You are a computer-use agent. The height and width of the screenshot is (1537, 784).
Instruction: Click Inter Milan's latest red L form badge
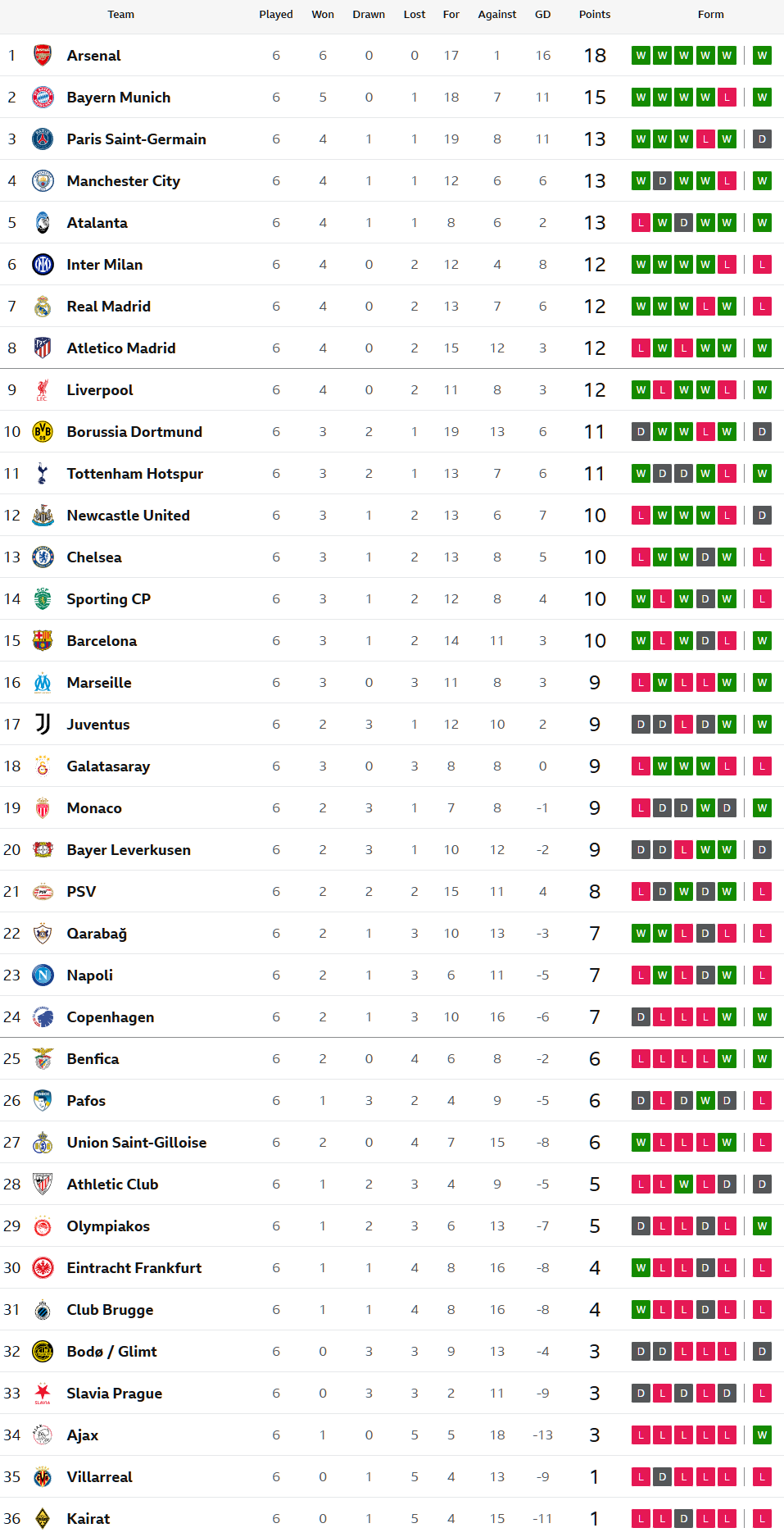(762, 265)
